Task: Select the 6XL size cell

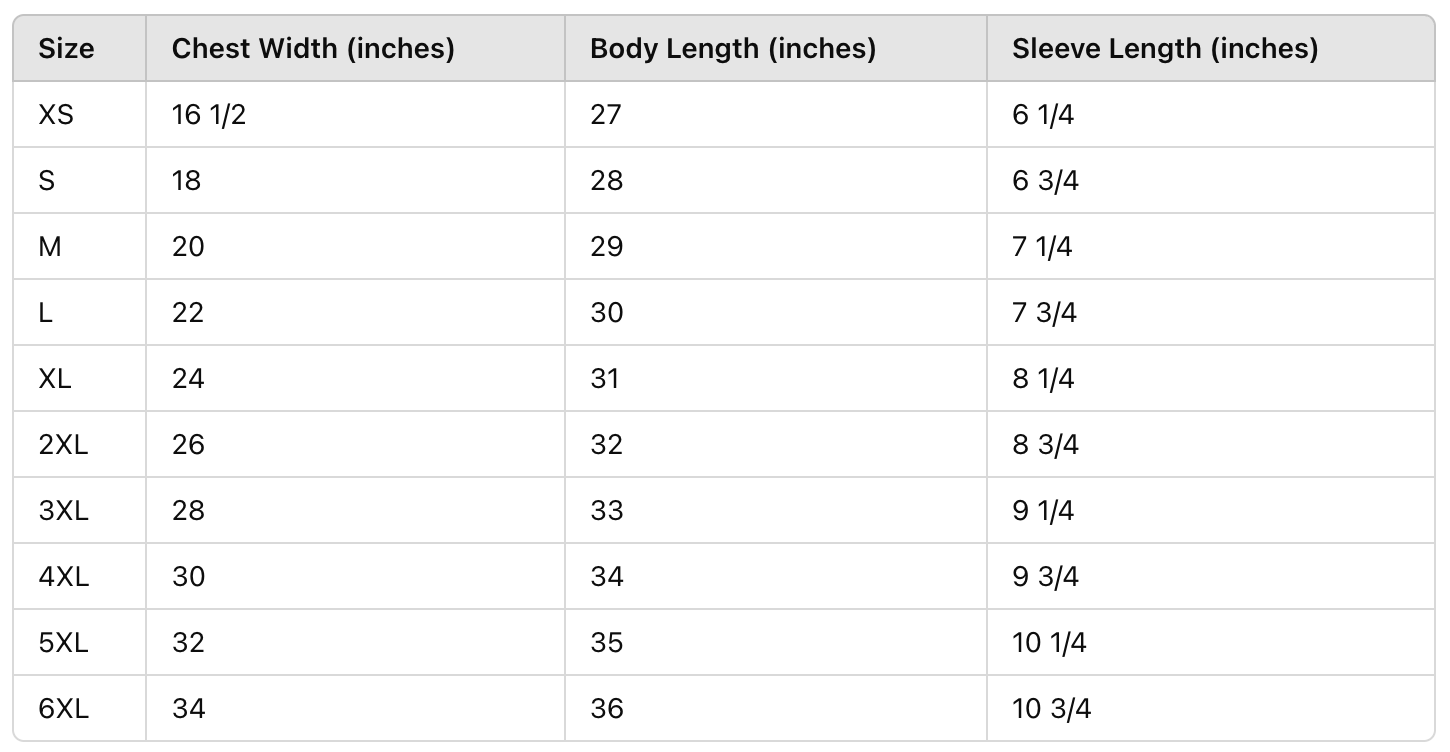Action: (64, 709)
